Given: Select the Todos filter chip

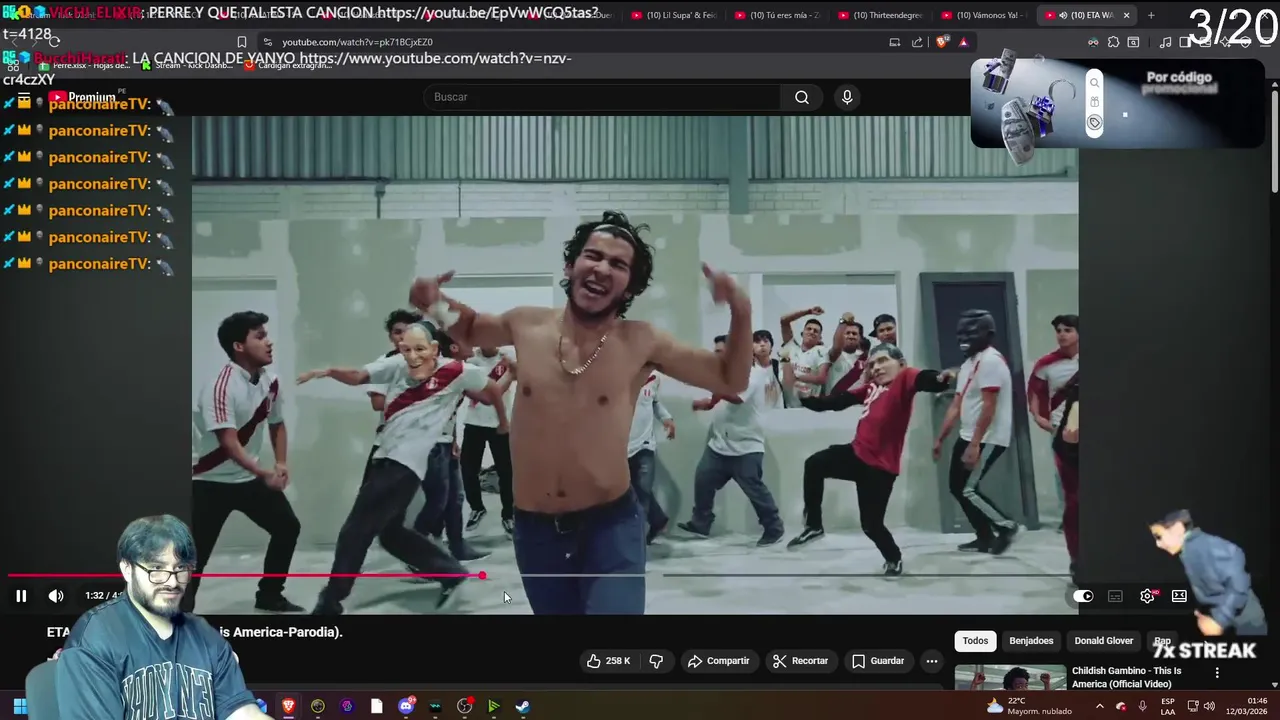Looking at the screenshot, I should [x=975, y=641].
